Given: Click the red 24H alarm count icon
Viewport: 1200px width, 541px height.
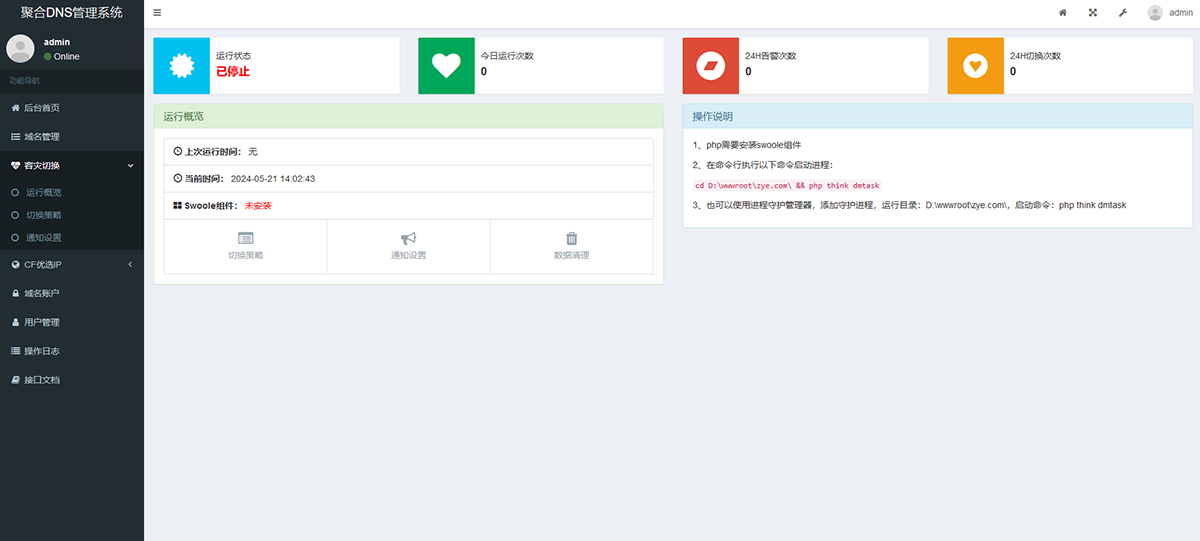Looking at the screenshot, I should 710,66.
